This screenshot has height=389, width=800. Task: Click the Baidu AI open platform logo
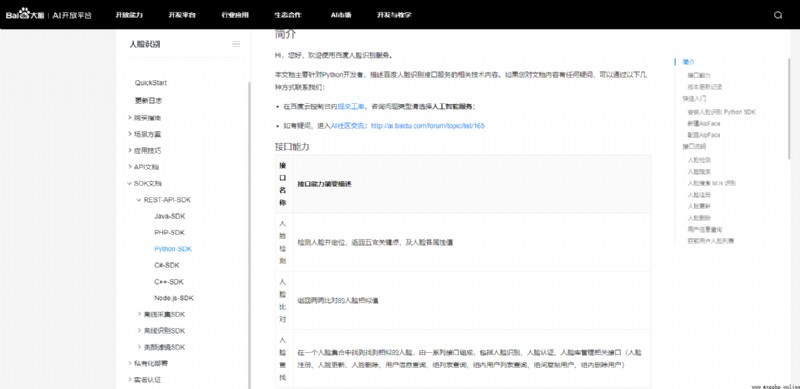pos(49,15)
